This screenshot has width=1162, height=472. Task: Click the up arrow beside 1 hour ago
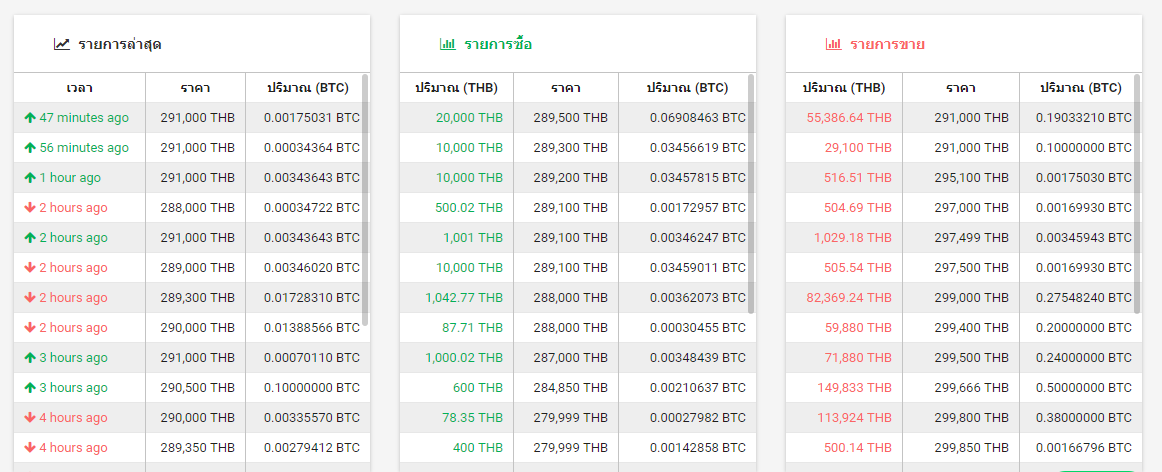30,178
